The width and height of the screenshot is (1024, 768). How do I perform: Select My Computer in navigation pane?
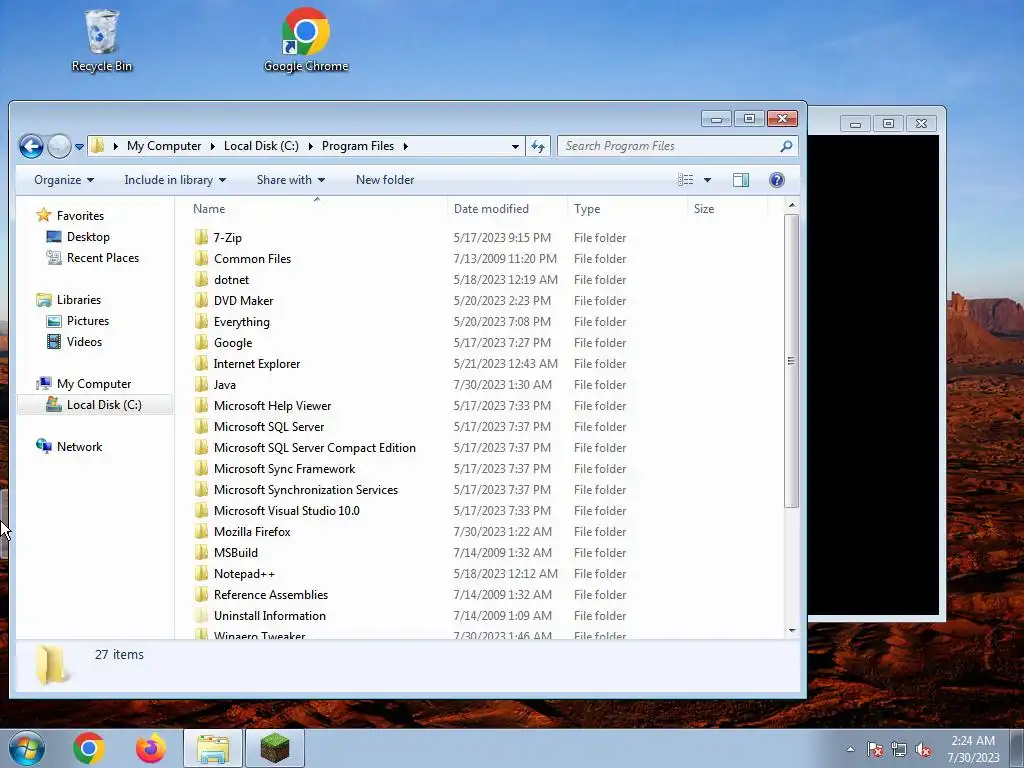click(x=84, y=384)
